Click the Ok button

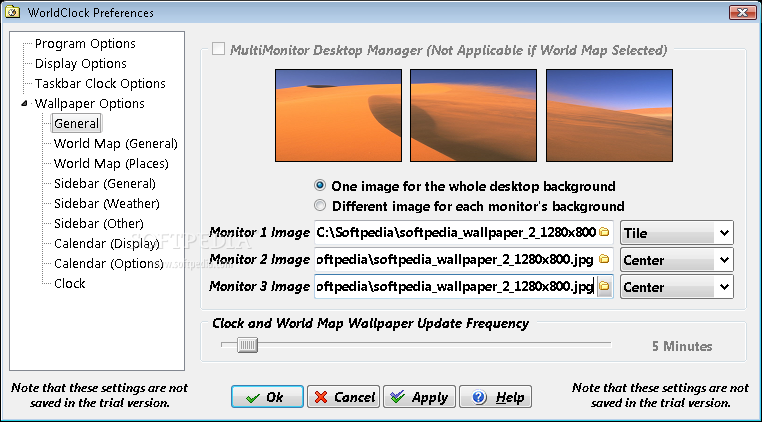tap(267, 397)
